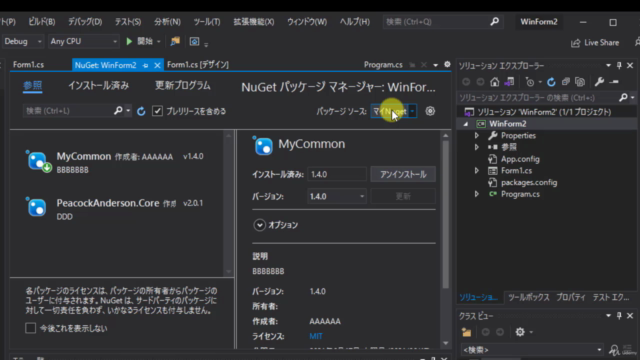The width and height of the screenshot is (640, 360).
Task: Expand the Form1.cs tree node
Action: tap(476, 171)
